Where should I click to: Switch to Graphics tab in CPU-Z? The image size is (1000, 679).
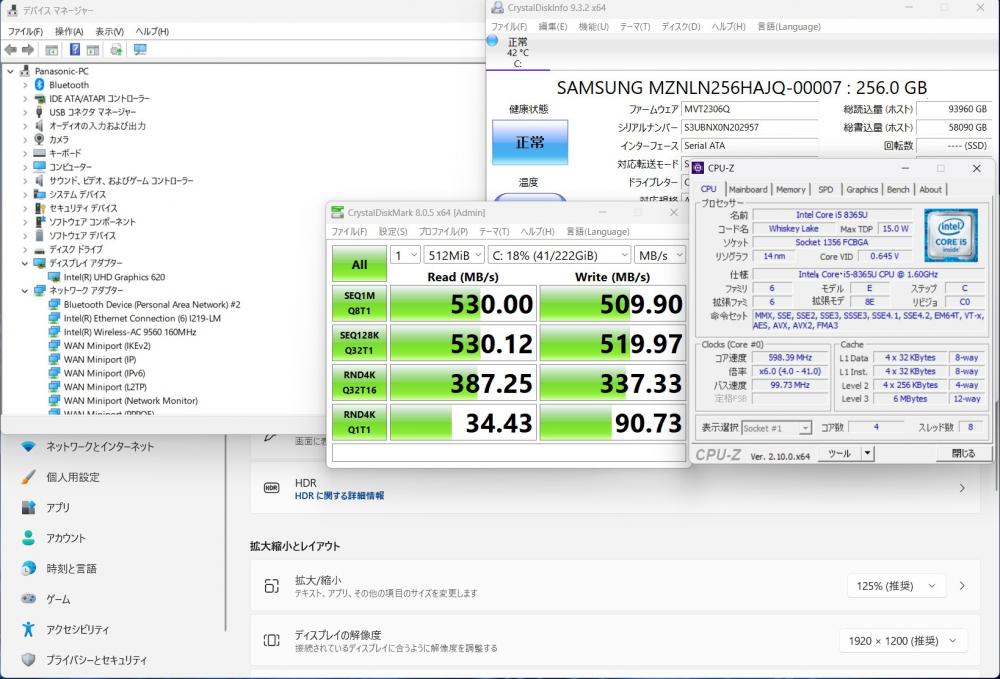tap(862, 189)
